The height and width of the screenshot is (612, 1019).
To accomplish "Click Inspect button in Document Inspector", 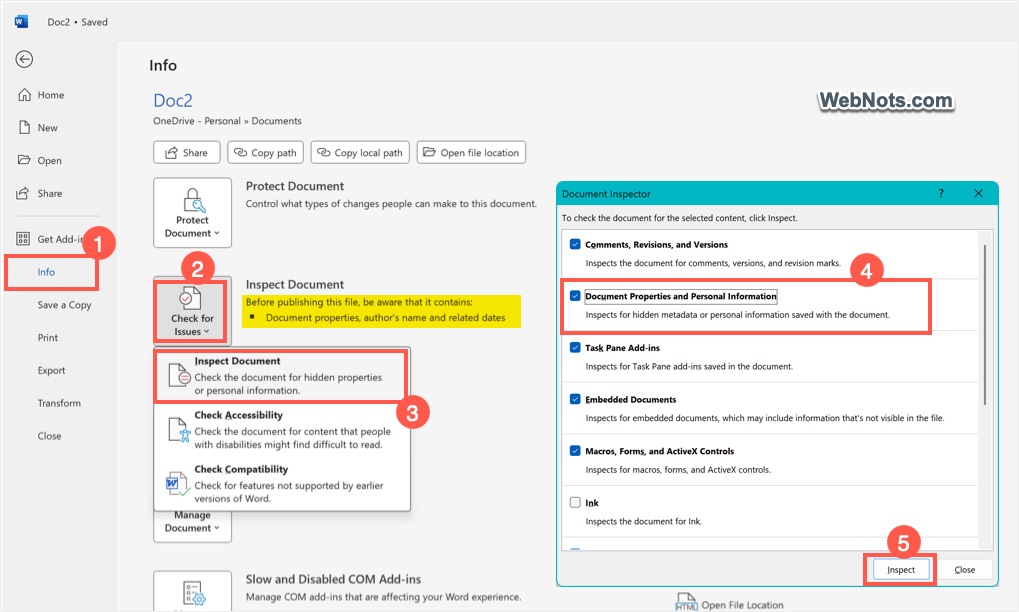I will (901, 570).
